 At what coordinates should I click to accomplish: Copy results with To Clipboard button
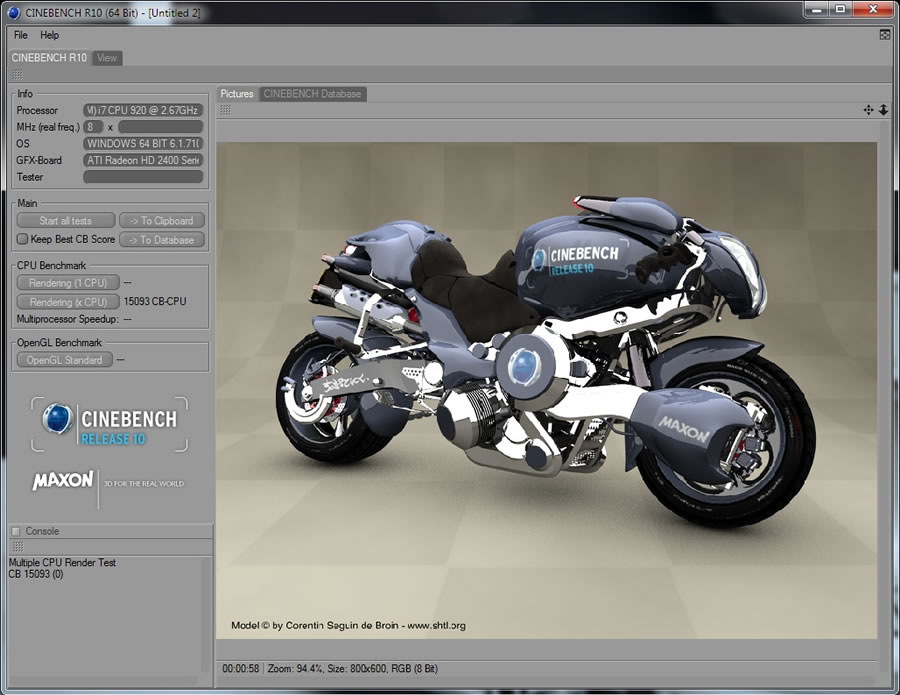162,221
